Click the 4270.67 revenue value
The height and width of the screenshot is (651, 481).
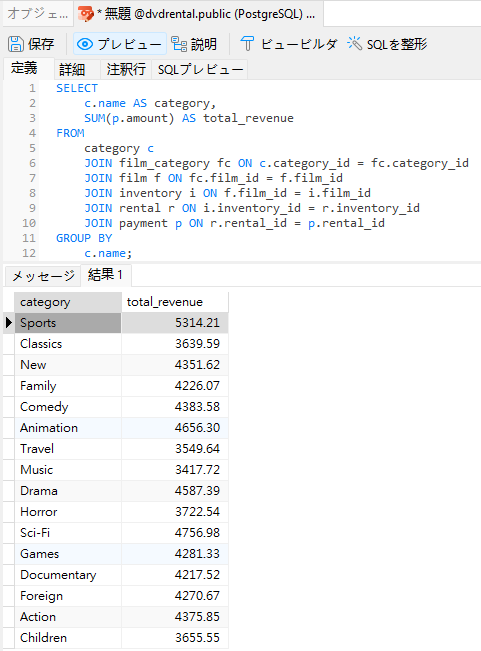click(197, 596)
